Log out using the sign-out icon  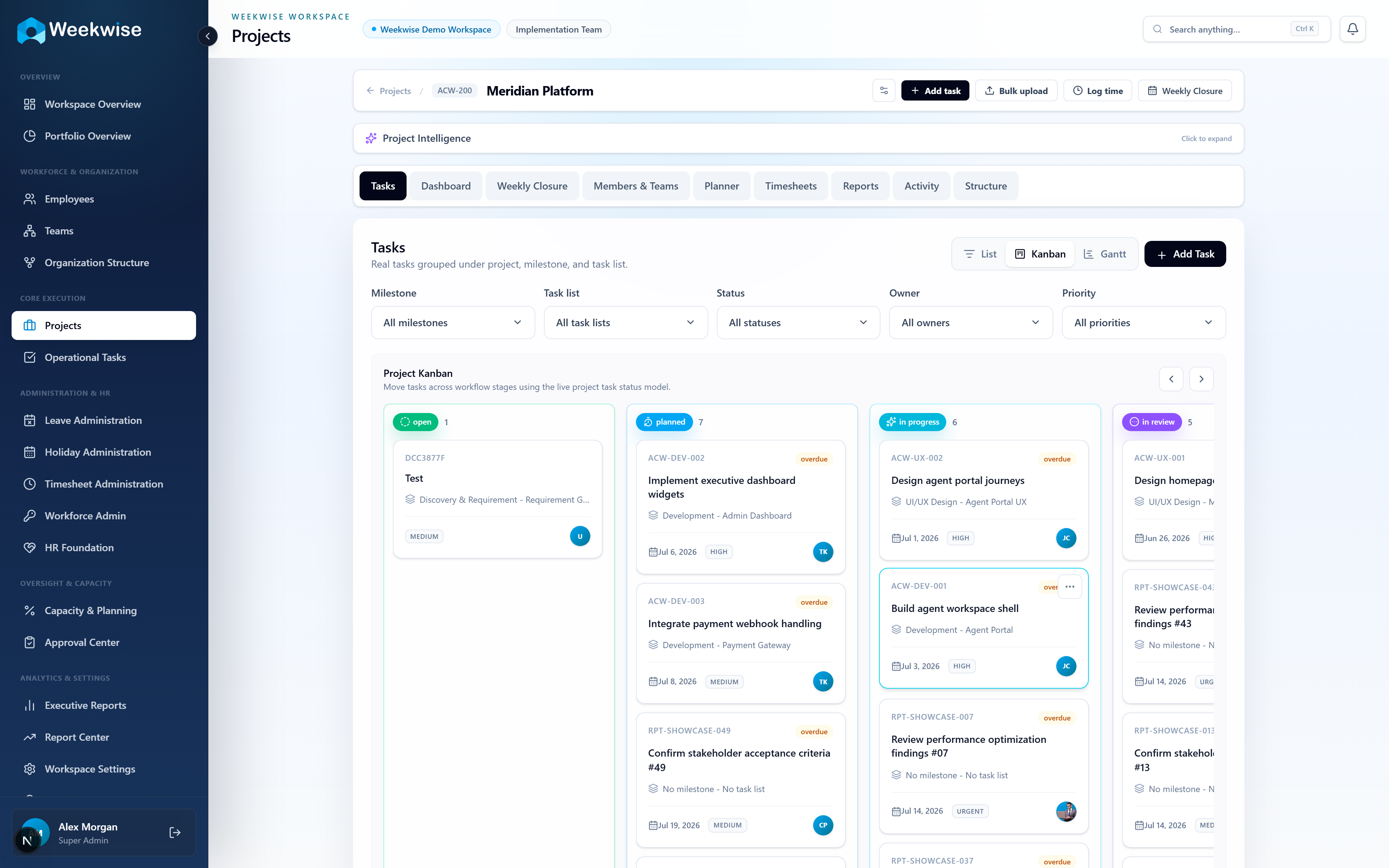pyautogui.click(x=175, y=833)
